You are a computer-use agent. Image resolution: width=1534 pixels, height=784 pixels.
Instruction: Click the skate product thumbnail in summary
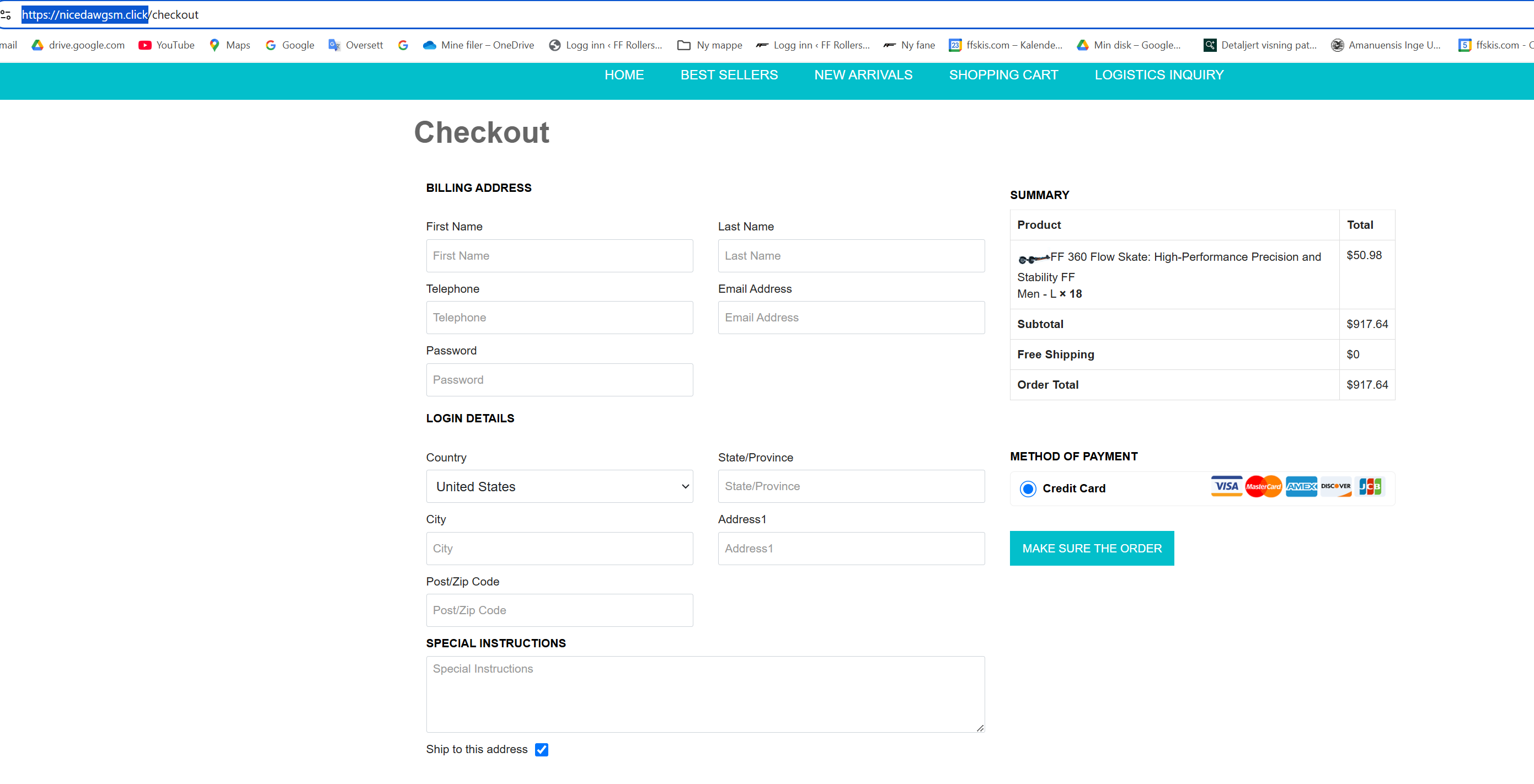[x=1033, y=259]
